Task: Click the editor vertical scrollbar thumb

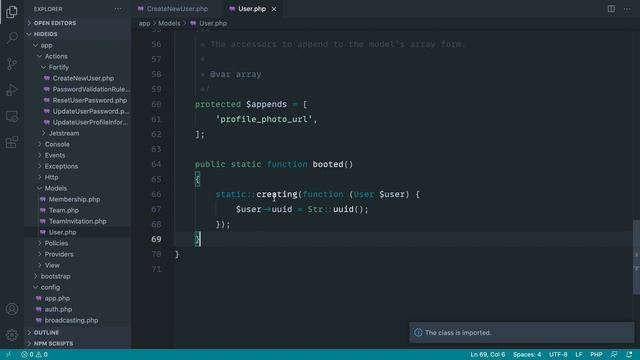Action: [636, 257]
